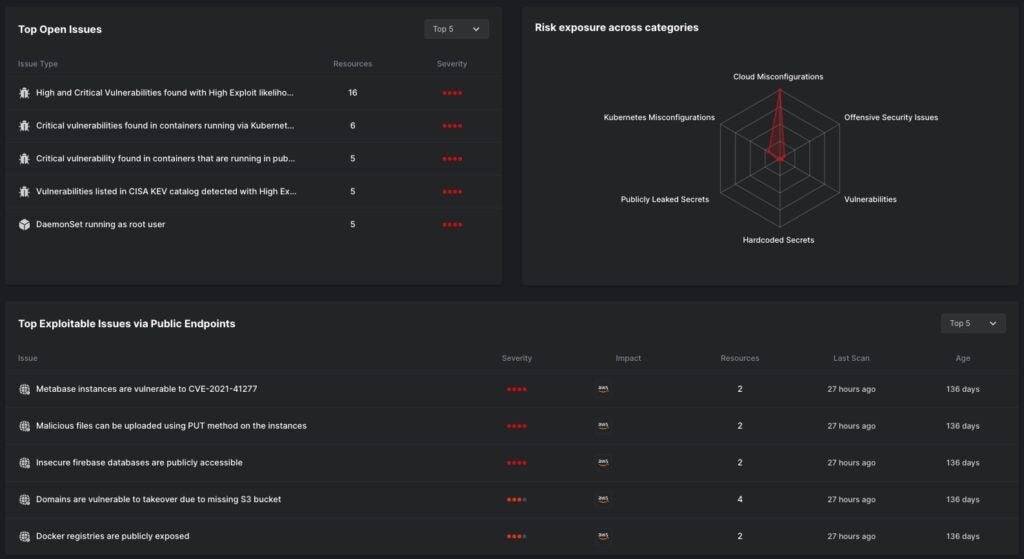Open Critical vulnerabilities in containers via Kubernetes issue

point(165,126)
